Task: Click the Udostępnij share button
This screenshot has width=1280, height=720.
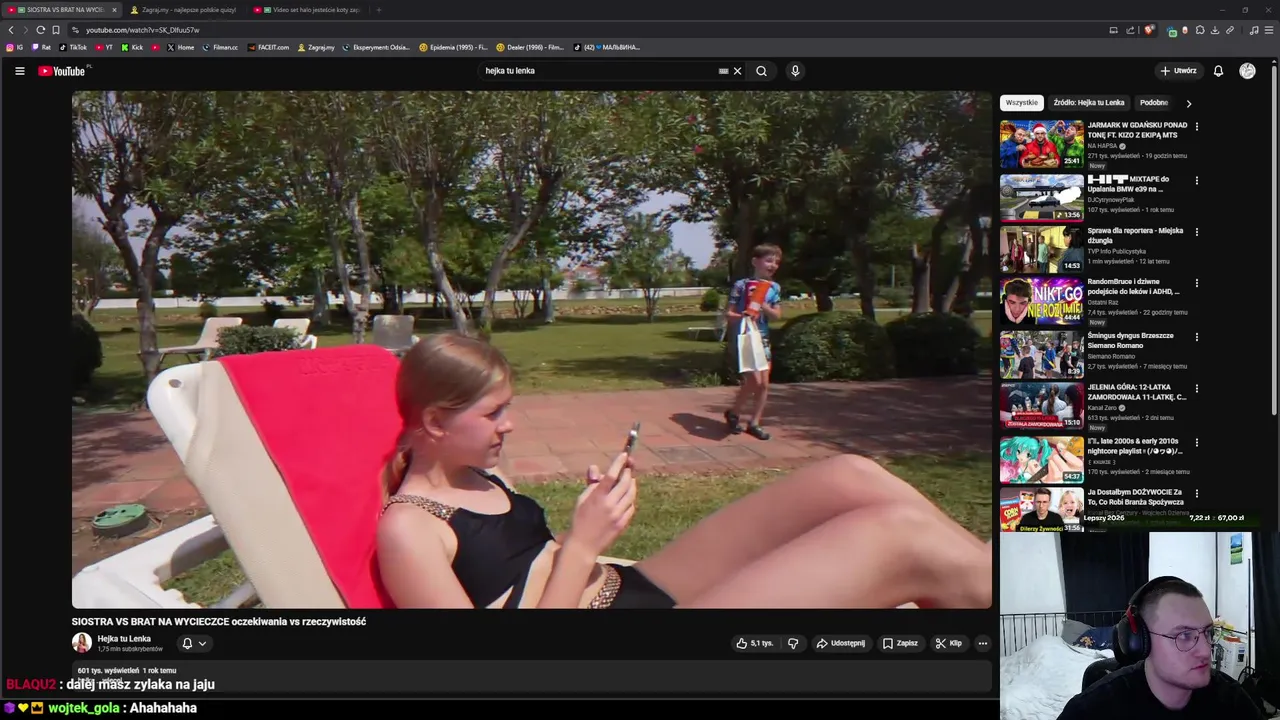Action: tap(841, 643)
